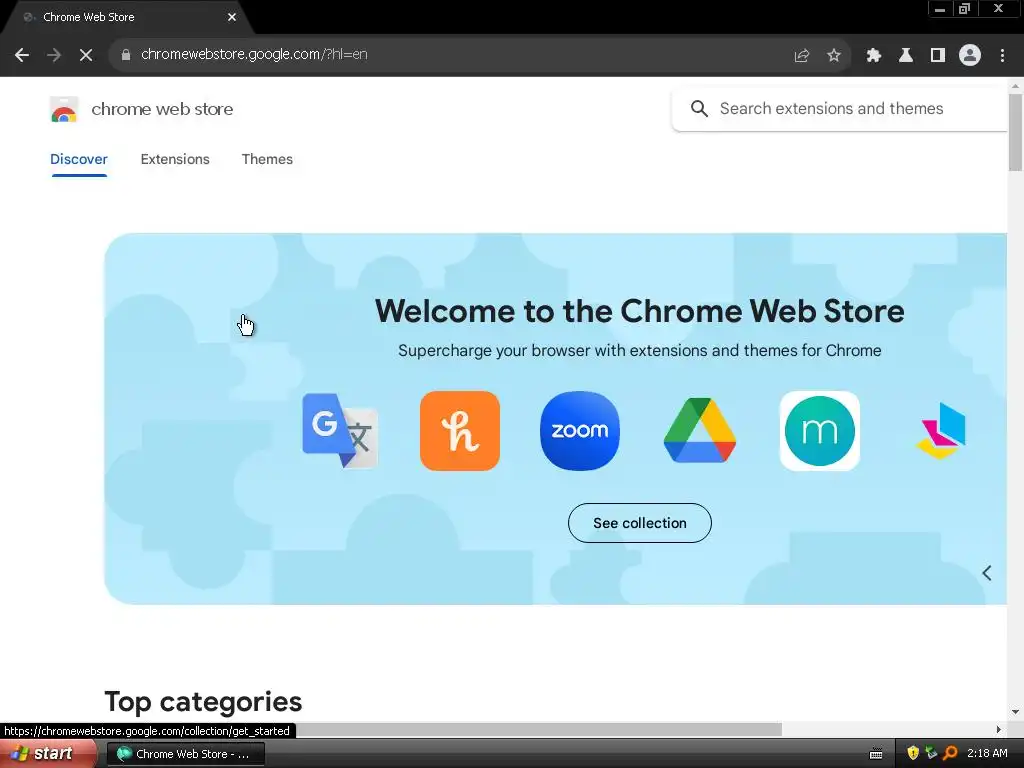Click the Chrome Web Store logo
This screenshot has width=1024, height=768.
(x=64, y=110)
